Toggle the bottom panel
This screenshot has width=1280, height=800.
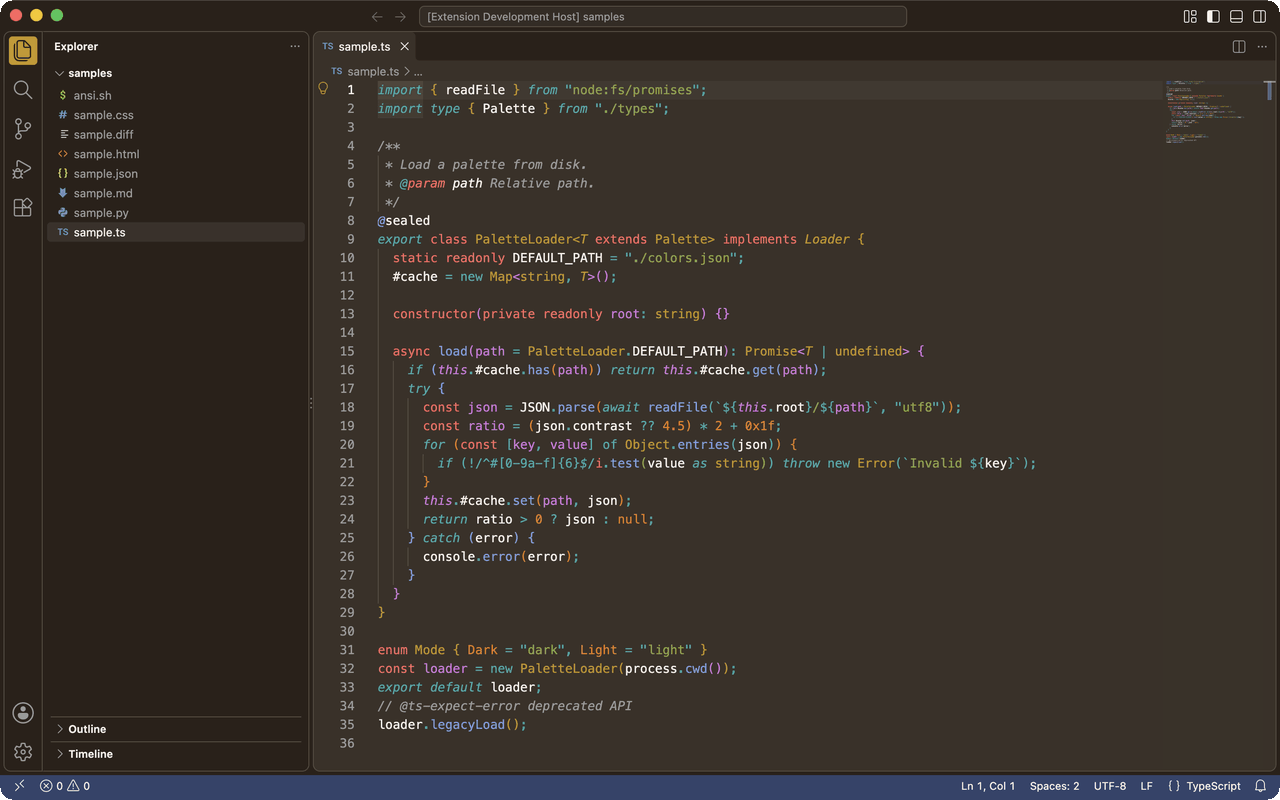[1236, 17]
